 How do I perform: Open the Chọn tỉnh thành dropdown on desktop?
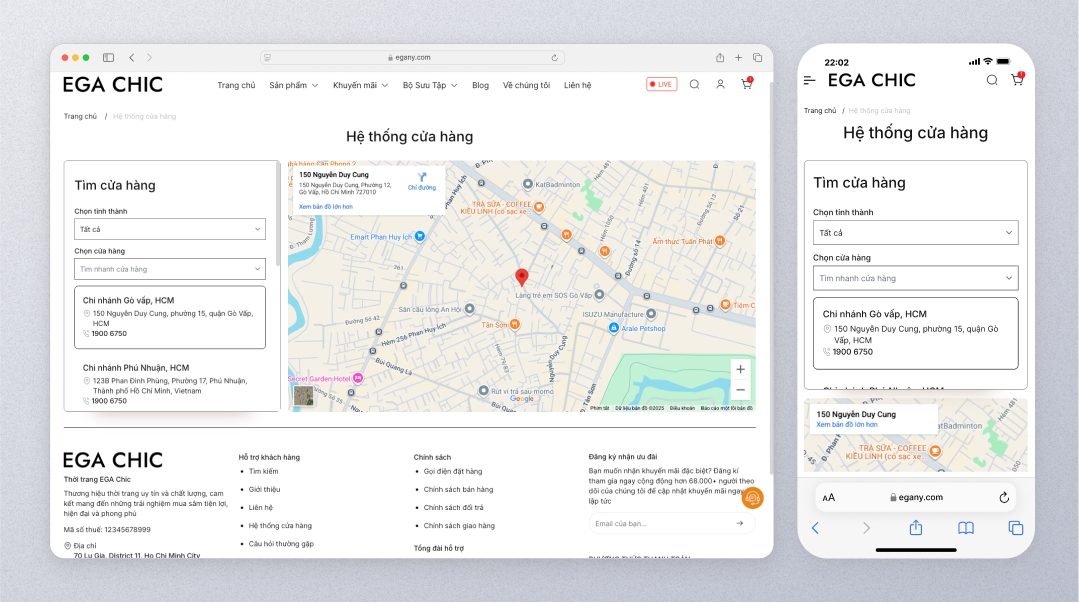point(170,230)
